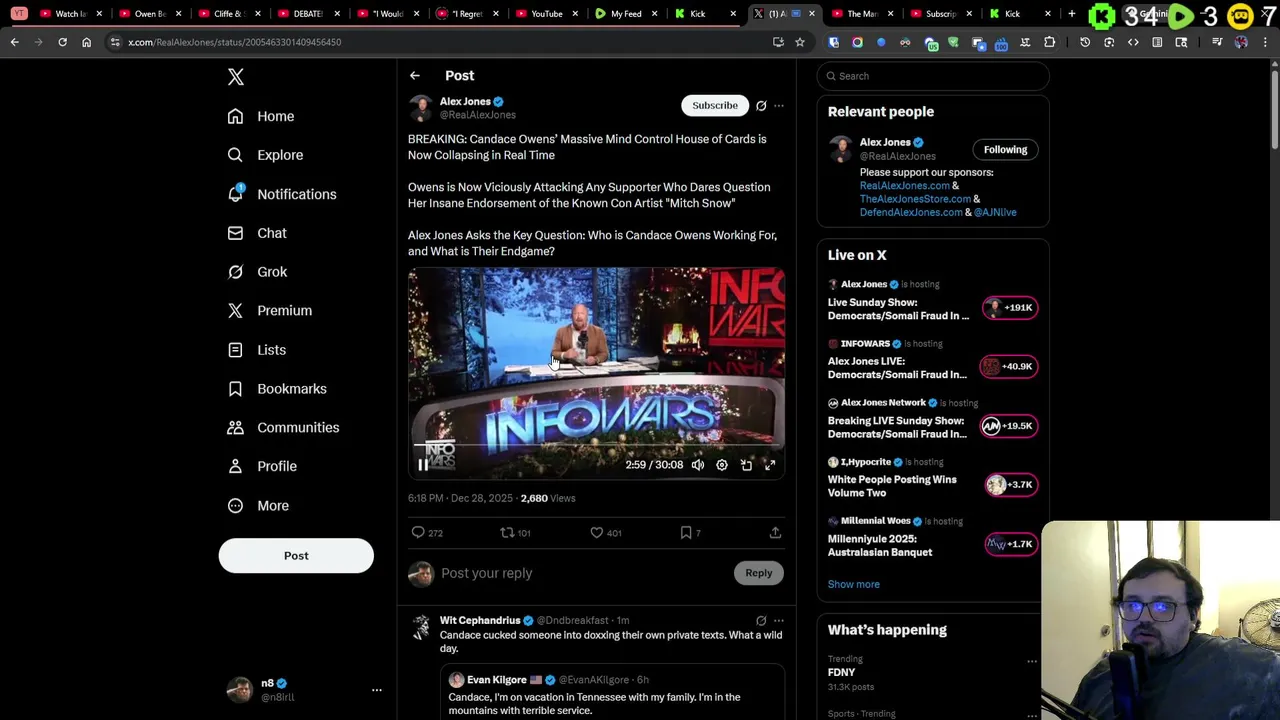Click the X logo in the sidebar
Image resolution: width=1280 pixels, height=720 pixels.
click(x=236, y=77)
